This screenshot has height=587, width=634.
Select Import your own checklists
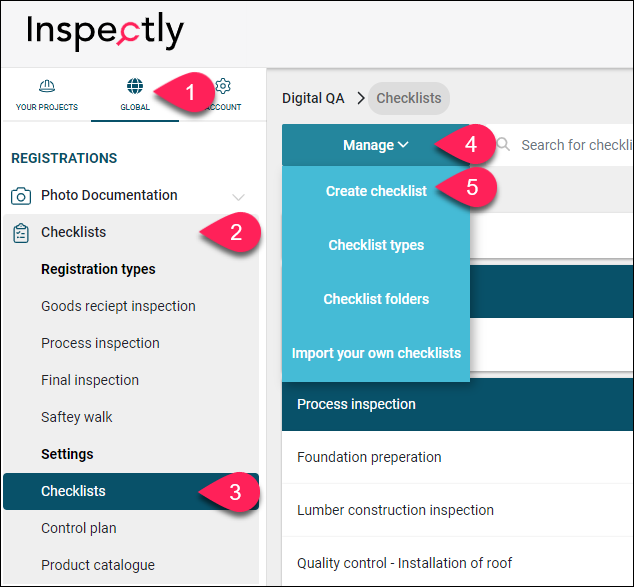[x=376, y=353]
